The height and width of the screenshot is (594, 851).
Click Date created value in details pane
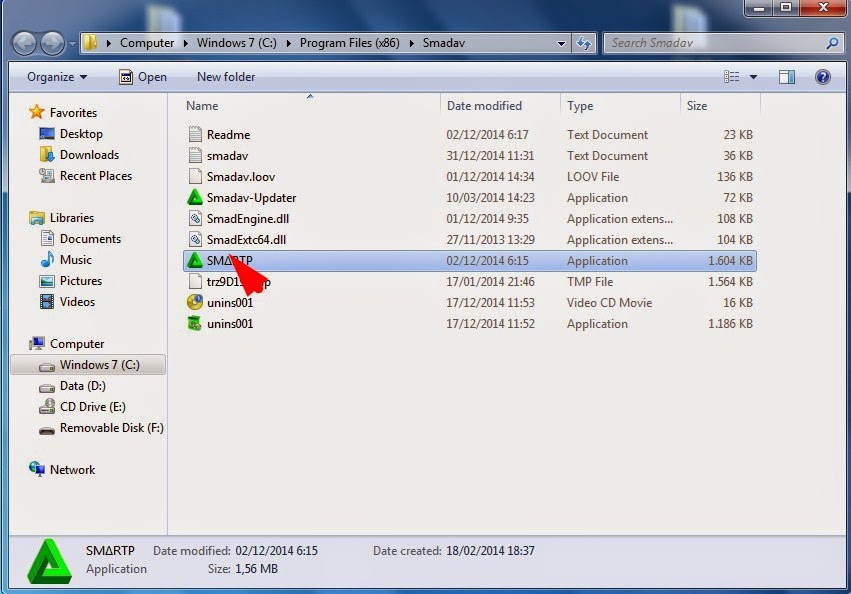(490, 551)
